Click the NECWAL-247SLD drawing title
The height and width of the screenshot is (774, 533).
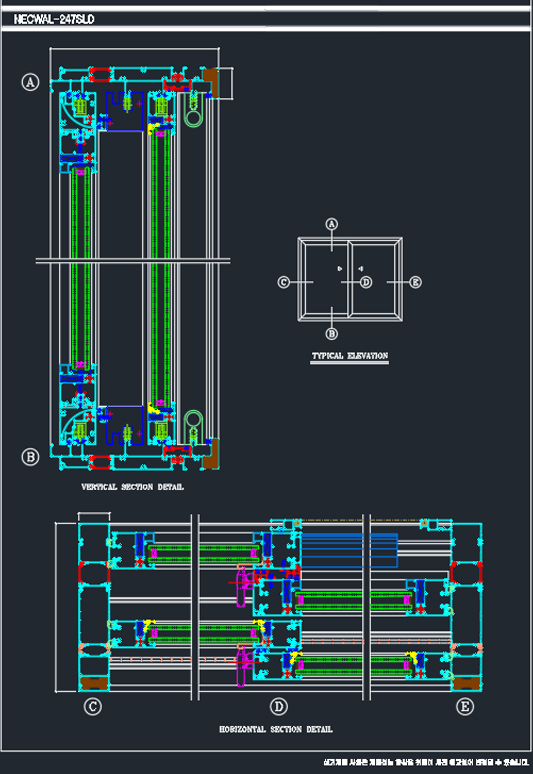click(x=54, y=19)
